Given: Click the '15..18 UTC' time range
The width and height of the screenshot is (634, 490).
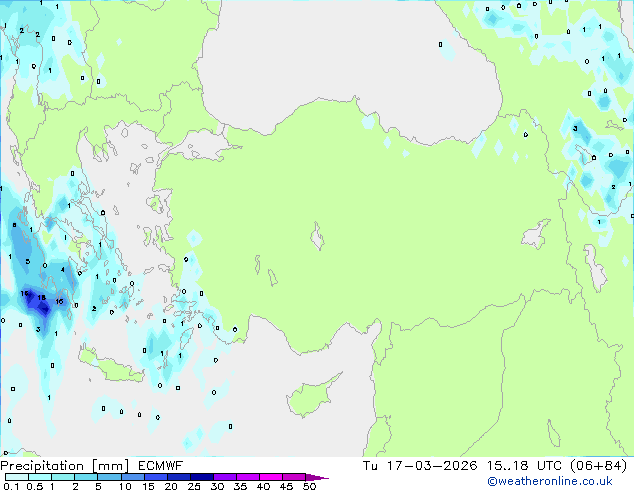Looking at the screenshot, I should click(x=524, y=466).
